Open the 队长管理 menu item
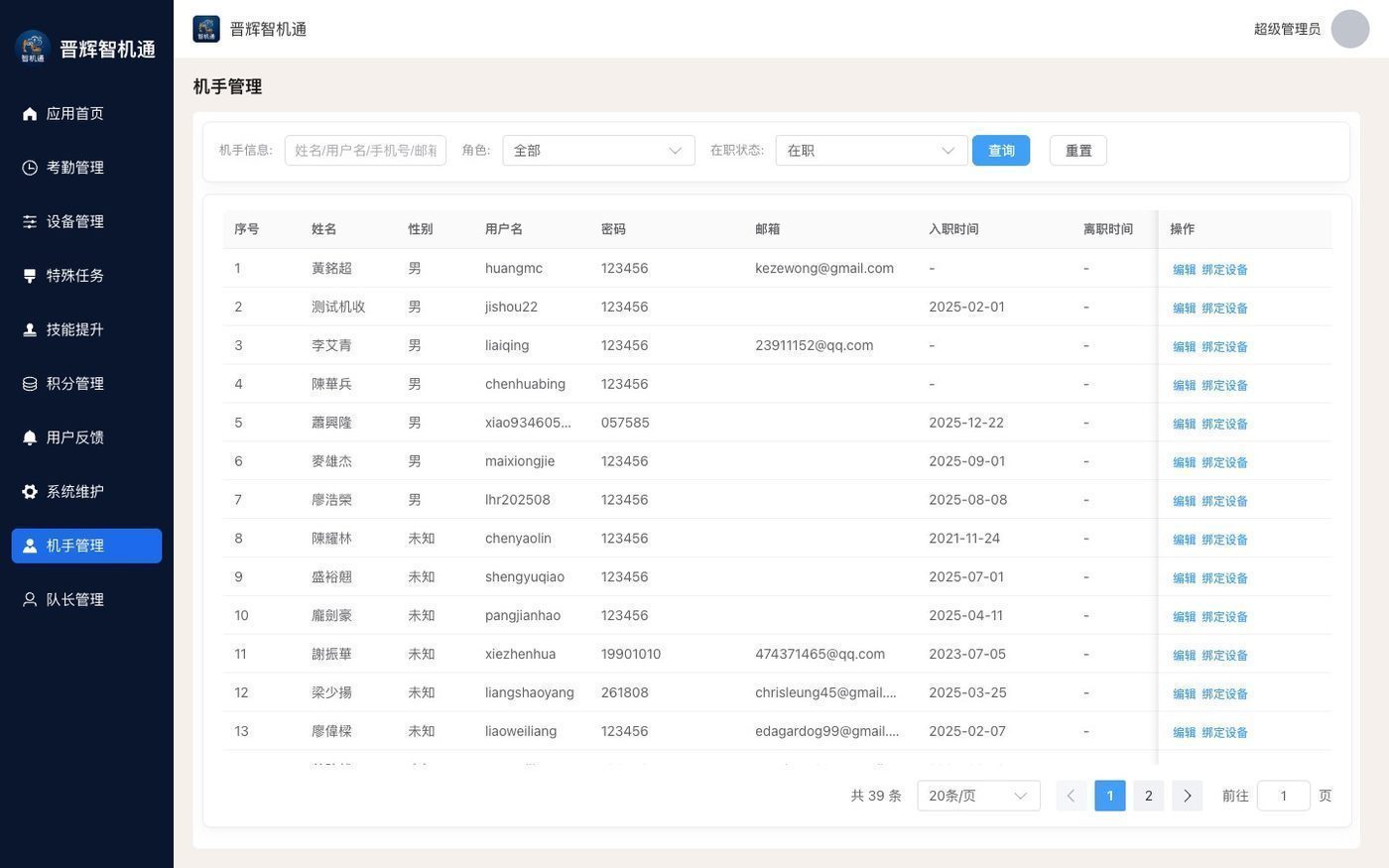1389x868 pixels. pos(86,600)
